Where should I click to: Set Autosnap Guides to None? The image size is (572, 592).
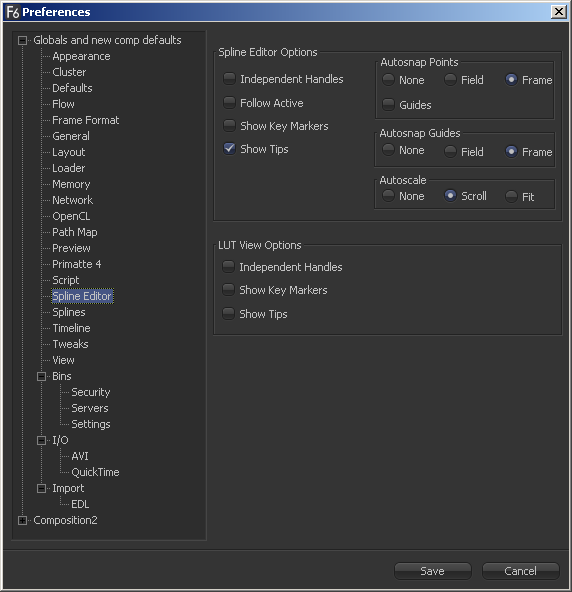tap(388, 150)
